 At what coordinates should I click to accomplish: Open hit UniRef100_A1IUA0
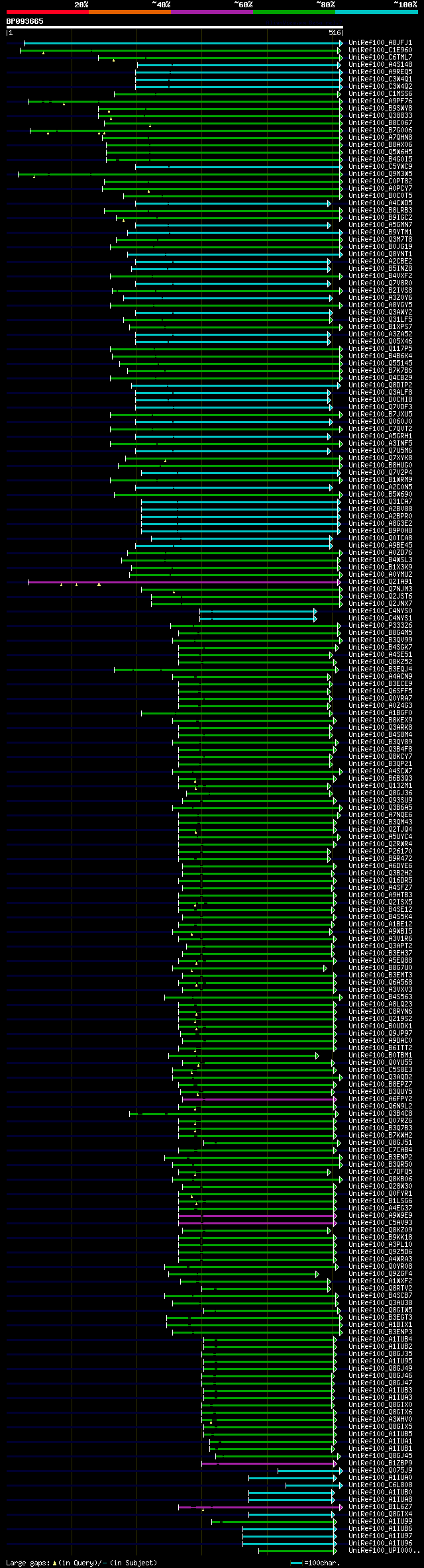pos(380,1477)
